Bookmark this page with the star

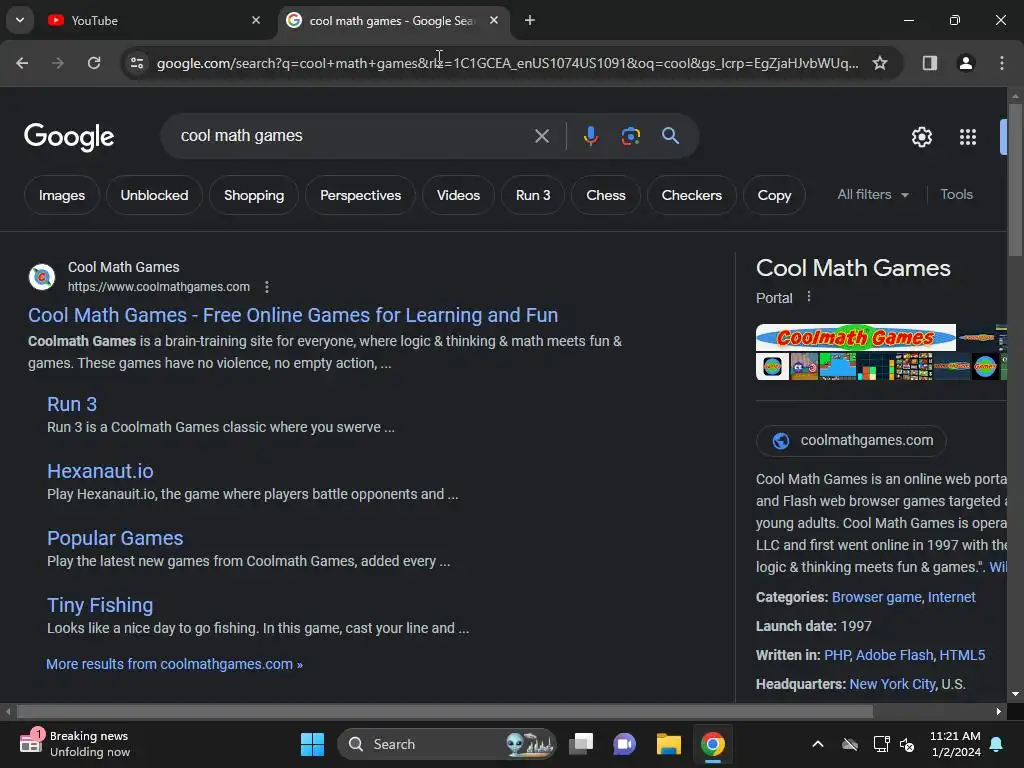[880, 63]
